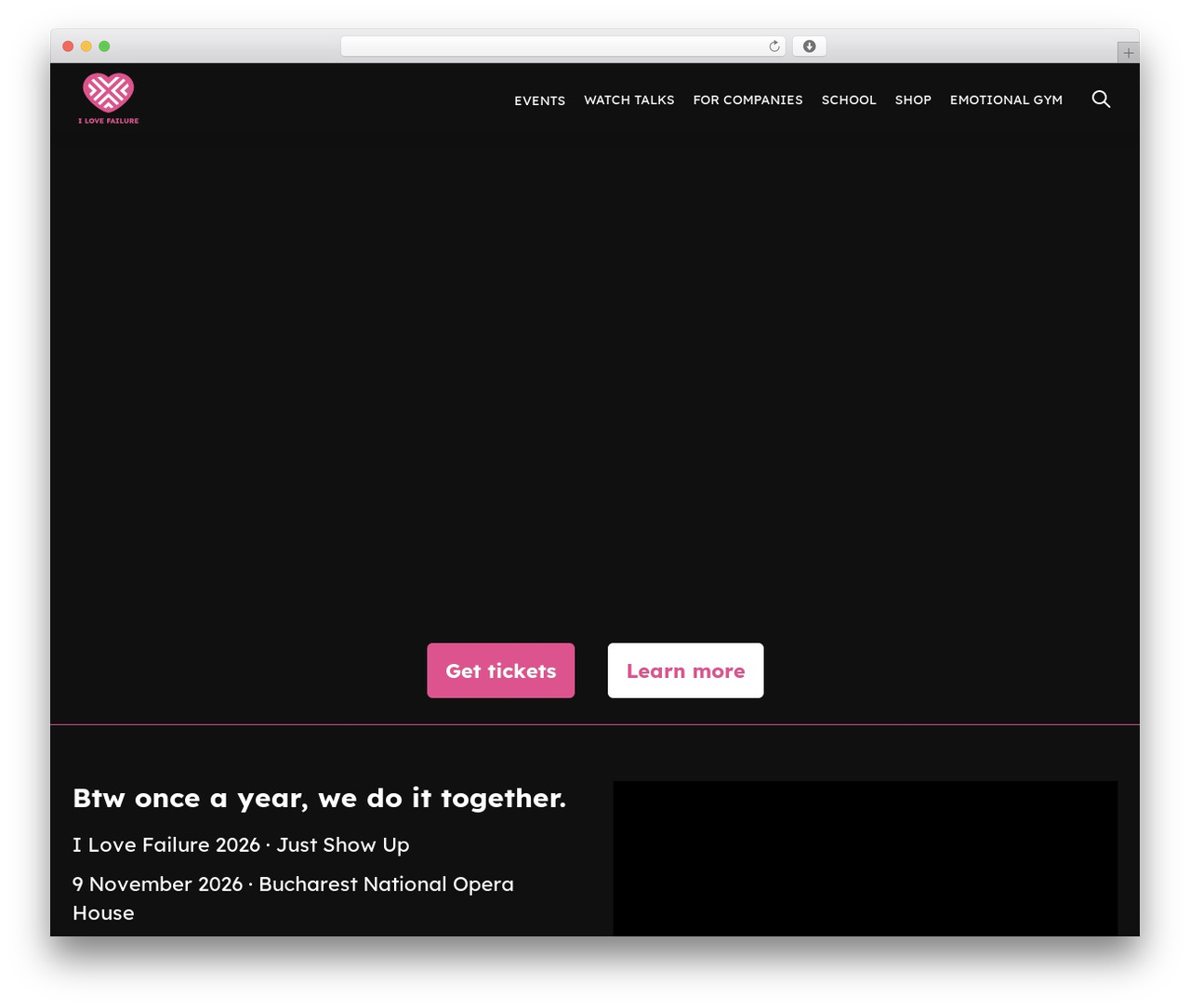Screen dimensions: 1190x1008
Task: Close the window with the red button
Action: click(68, 46)
